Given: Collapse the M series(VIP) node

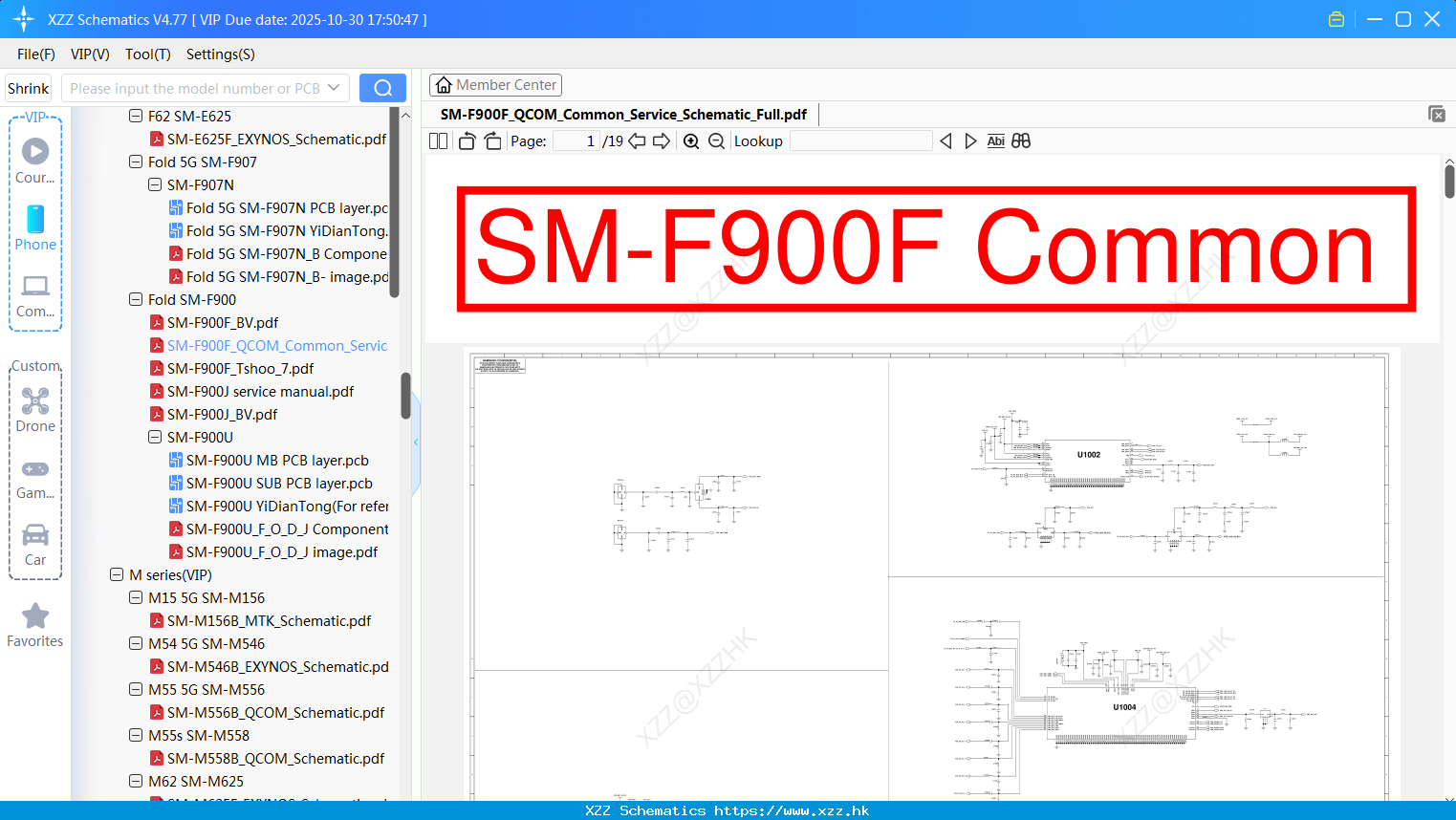Looking at the screenshot, I should coord(117,575).
